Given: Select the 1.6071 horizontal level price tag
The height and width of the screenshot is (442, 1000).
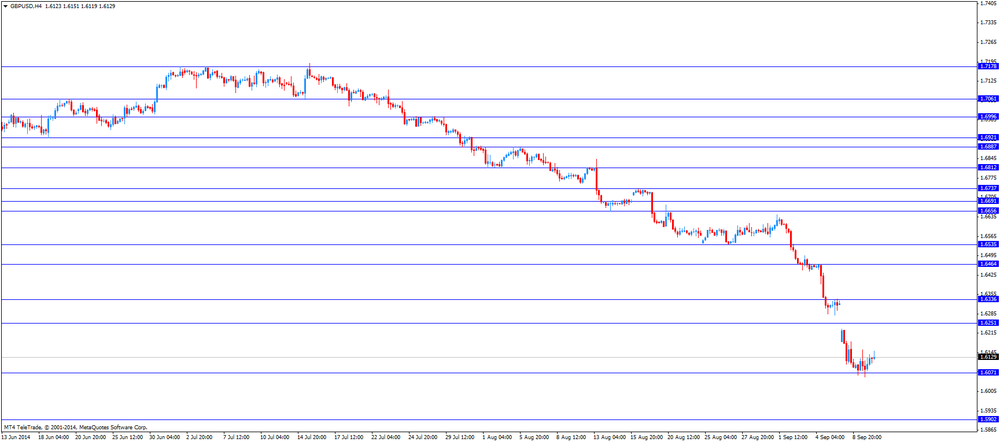Looking at the screenshot, I should click(x=987, y=373).
